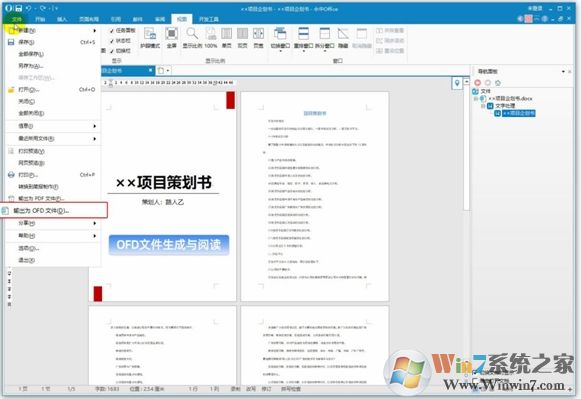Expand the 帮助(H) submenu
Image resolution: width=581 pixels, height=399 pixels.
click(x=52, y=236)
